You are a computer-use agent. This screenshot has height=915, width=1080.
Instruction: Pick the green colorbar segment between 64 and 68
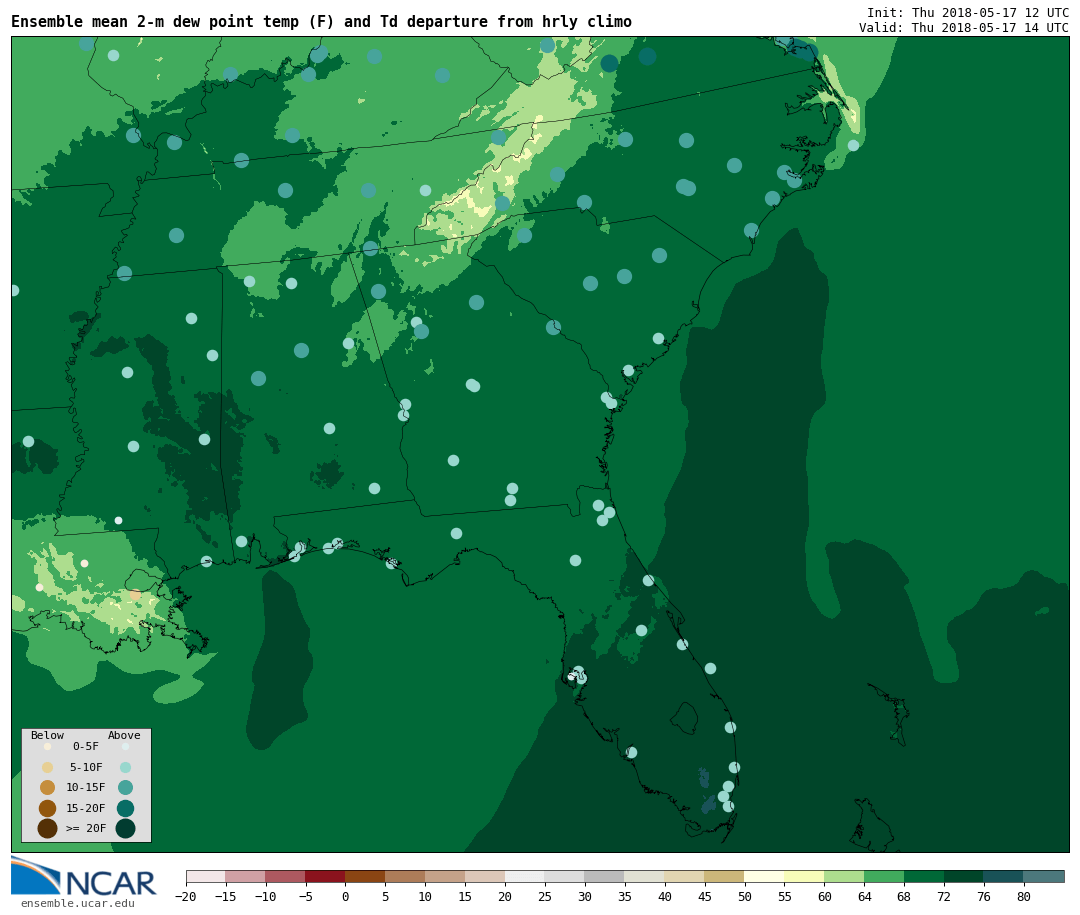pos(885,876)
